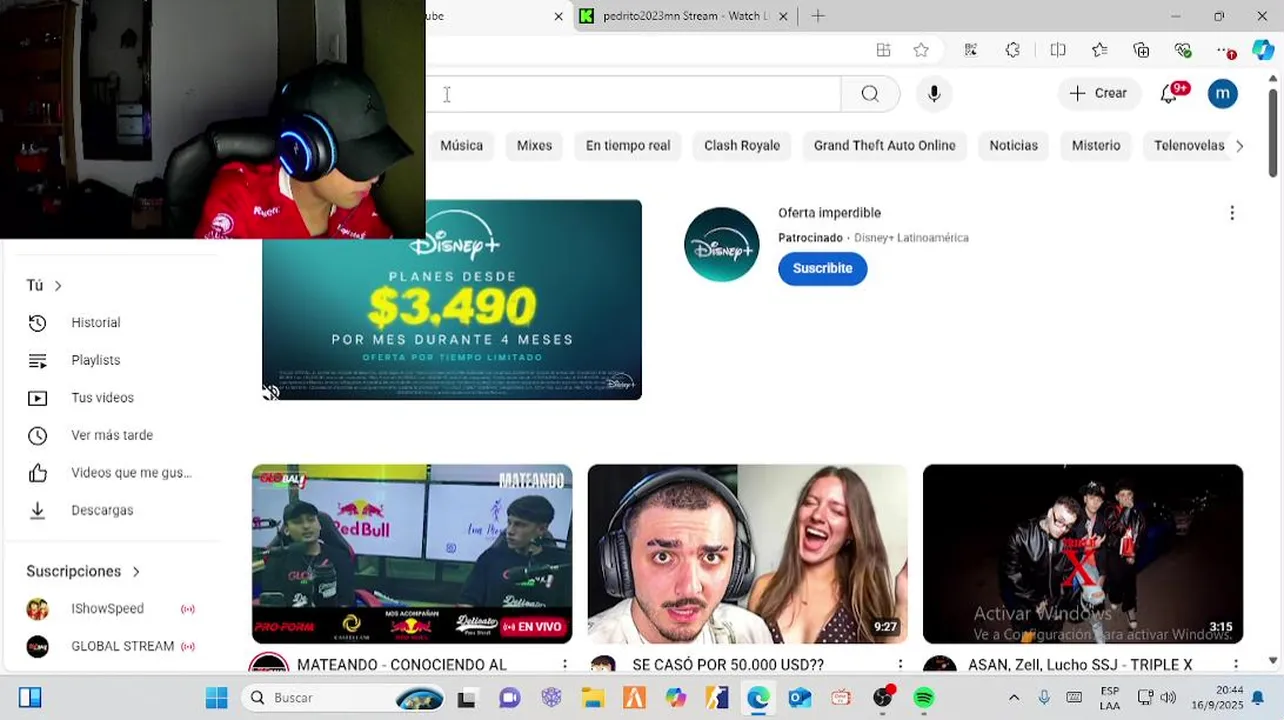1284x720 pixels.
Task: Add page to favorites star
Action: tap(921, 50)
